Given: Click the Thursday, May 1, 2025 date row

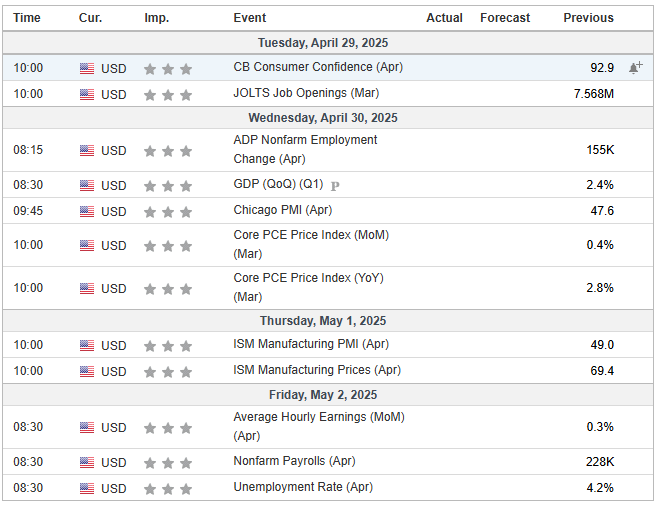Looking at the screenshot, I should (x=328, y=321).
